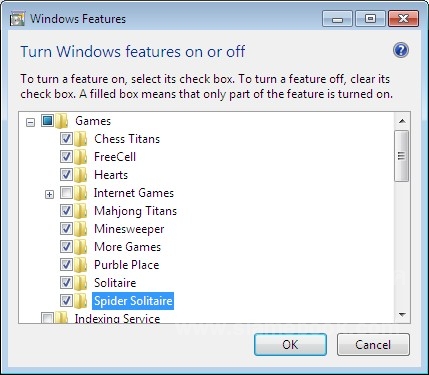The height and width of the screenshot is (375, 429).
Task: Click the Hearts folder icon
Action: point(81,175)
